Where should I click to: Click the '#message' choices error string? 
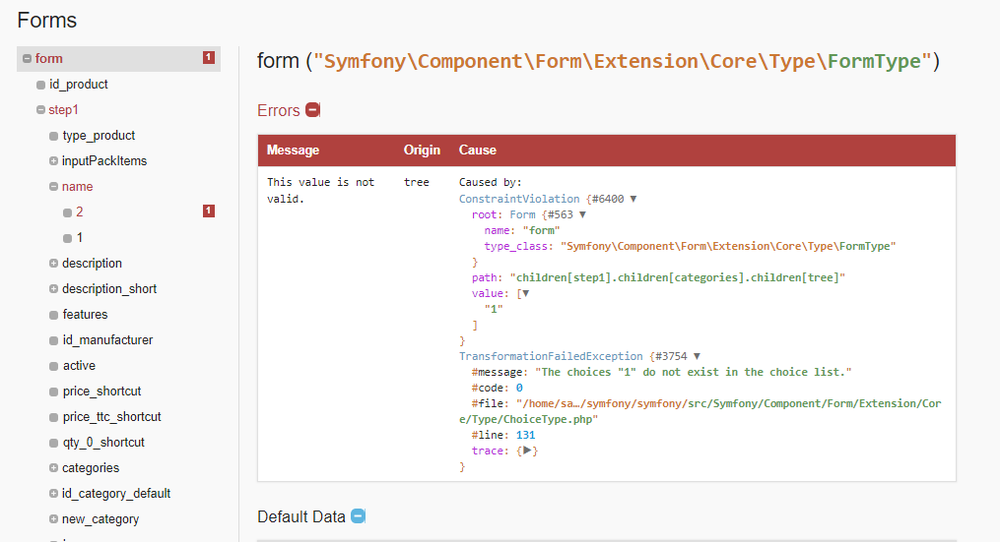[x=693, y=372]
